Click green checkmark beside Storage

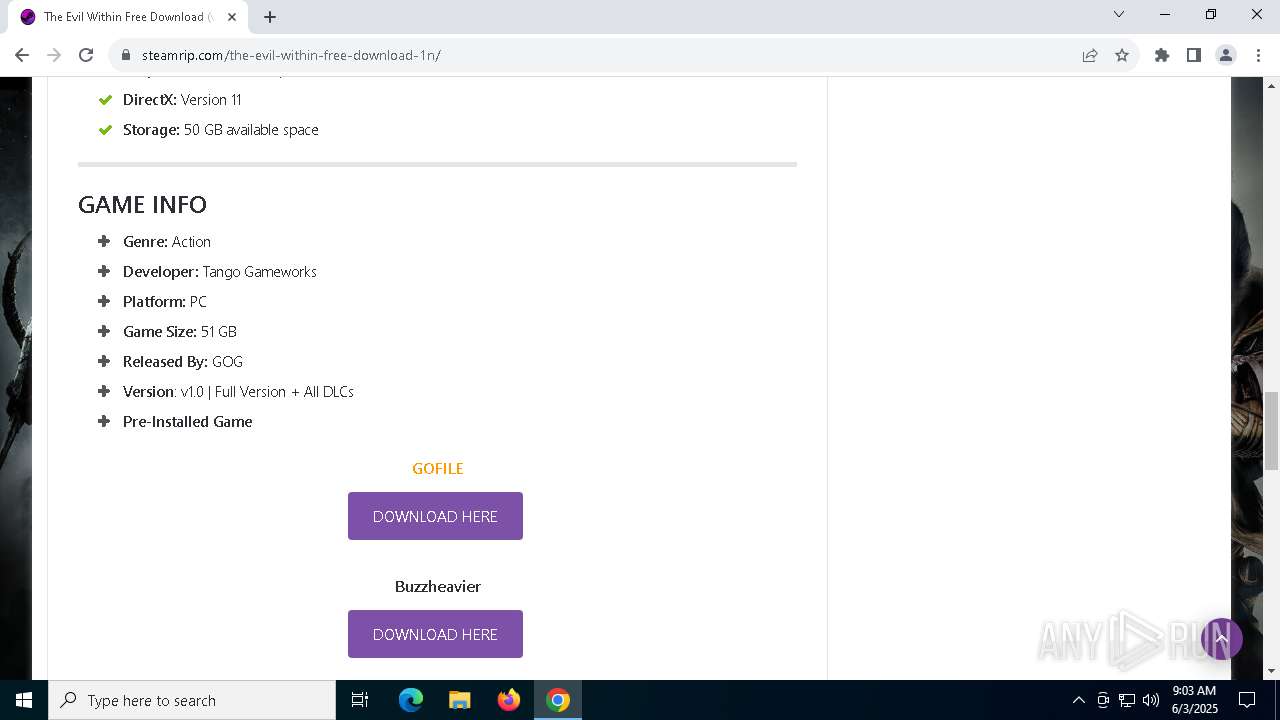(x=105, y=129)
